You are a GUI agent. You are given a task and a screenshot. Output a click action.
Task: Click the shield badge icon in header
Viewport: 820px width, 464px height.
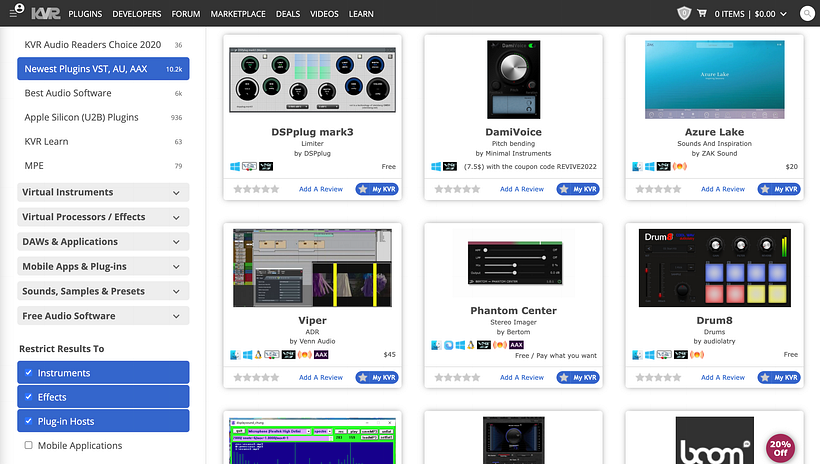click(684, 14)
